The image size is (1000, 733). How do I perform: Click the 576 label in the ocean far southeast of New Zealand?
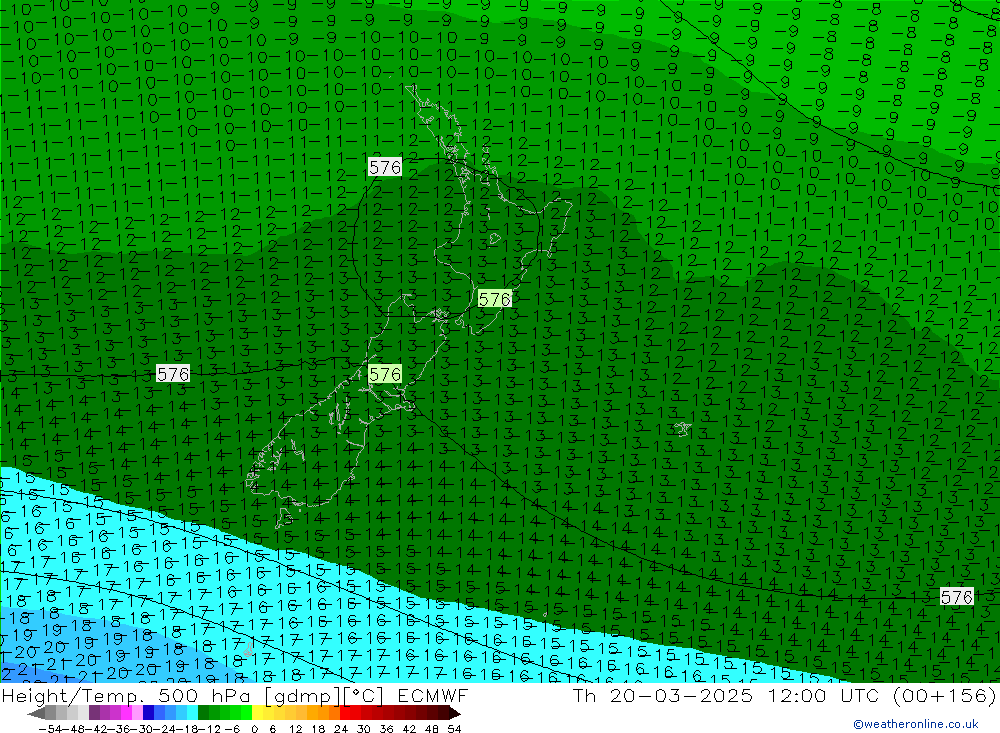957,597
